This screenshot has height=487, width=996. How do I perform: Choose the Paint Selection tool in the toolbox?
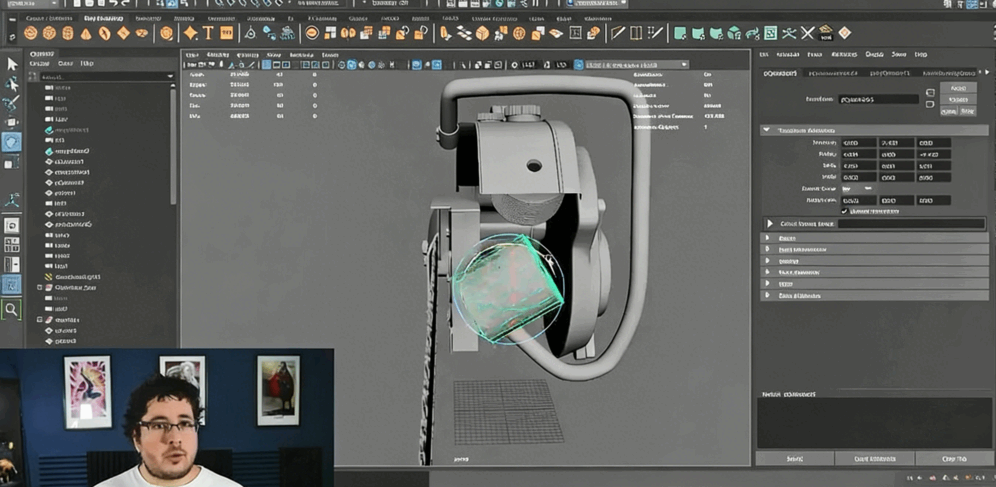[11, 103]
